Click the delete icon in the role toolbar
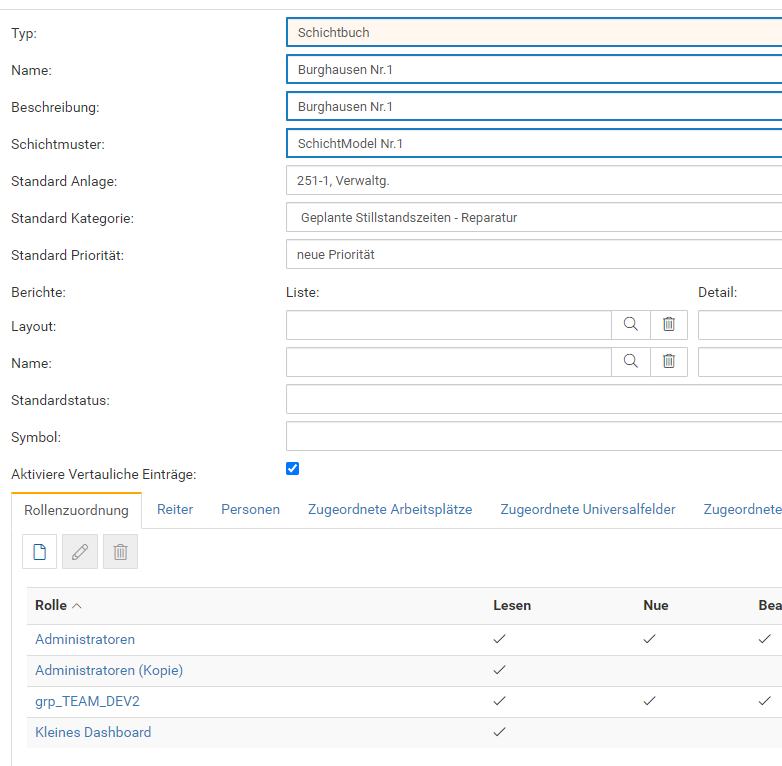The width and height of the screenshot is (782, 766). [x=120, y=551]
